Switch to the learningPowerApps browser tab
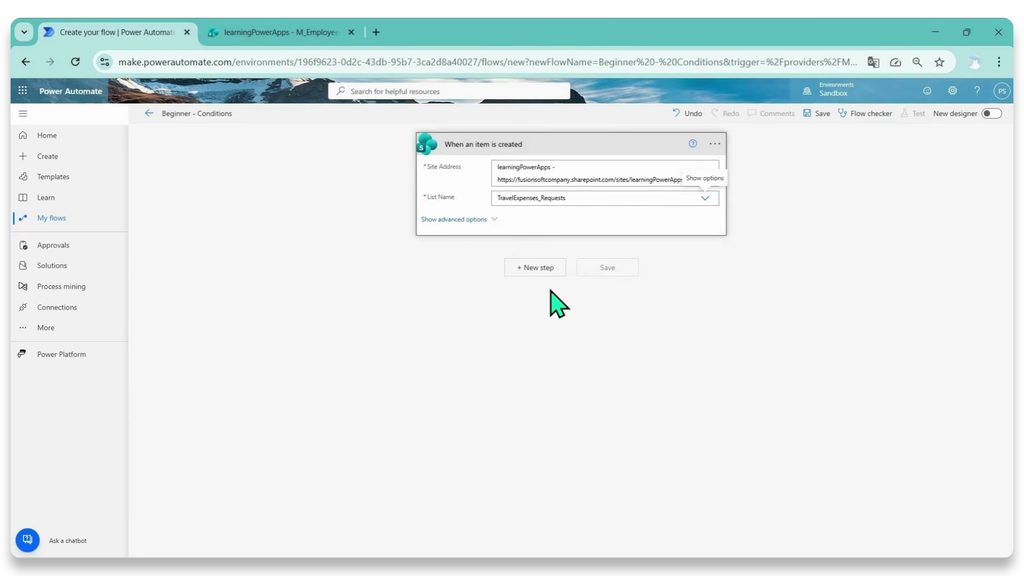1024x576 pixels. point(281,32)
